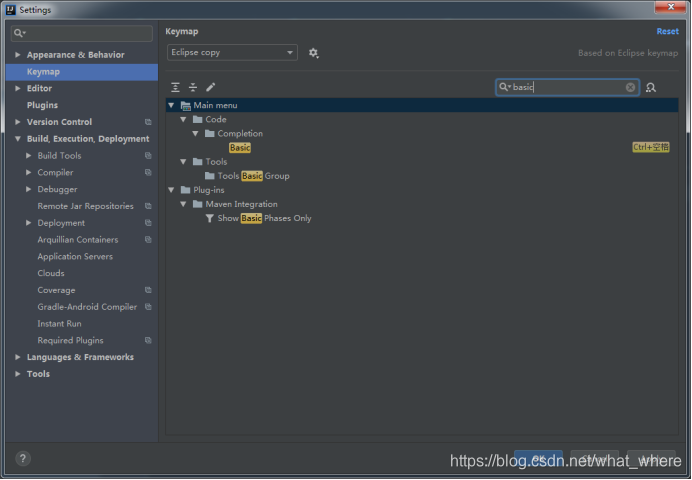Click the Reset link
This screenshot has width=692, height=480.
[667, 31]
